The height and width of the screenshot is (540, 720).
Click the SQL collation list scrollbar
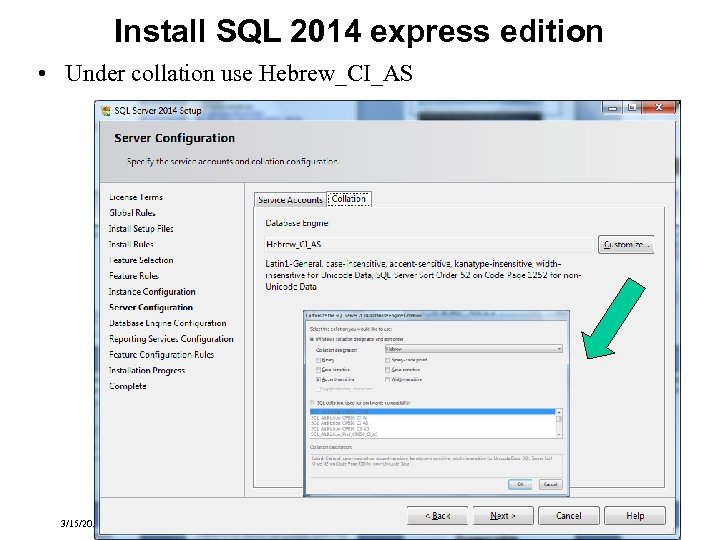tap(559, 423)
